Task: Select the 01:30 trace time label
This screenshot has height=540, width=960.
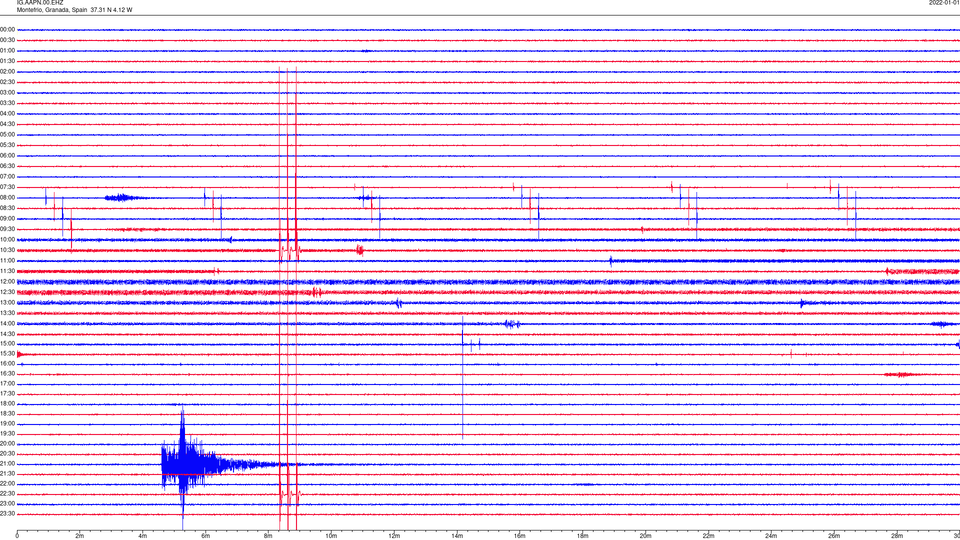Action: coord(8,61)
